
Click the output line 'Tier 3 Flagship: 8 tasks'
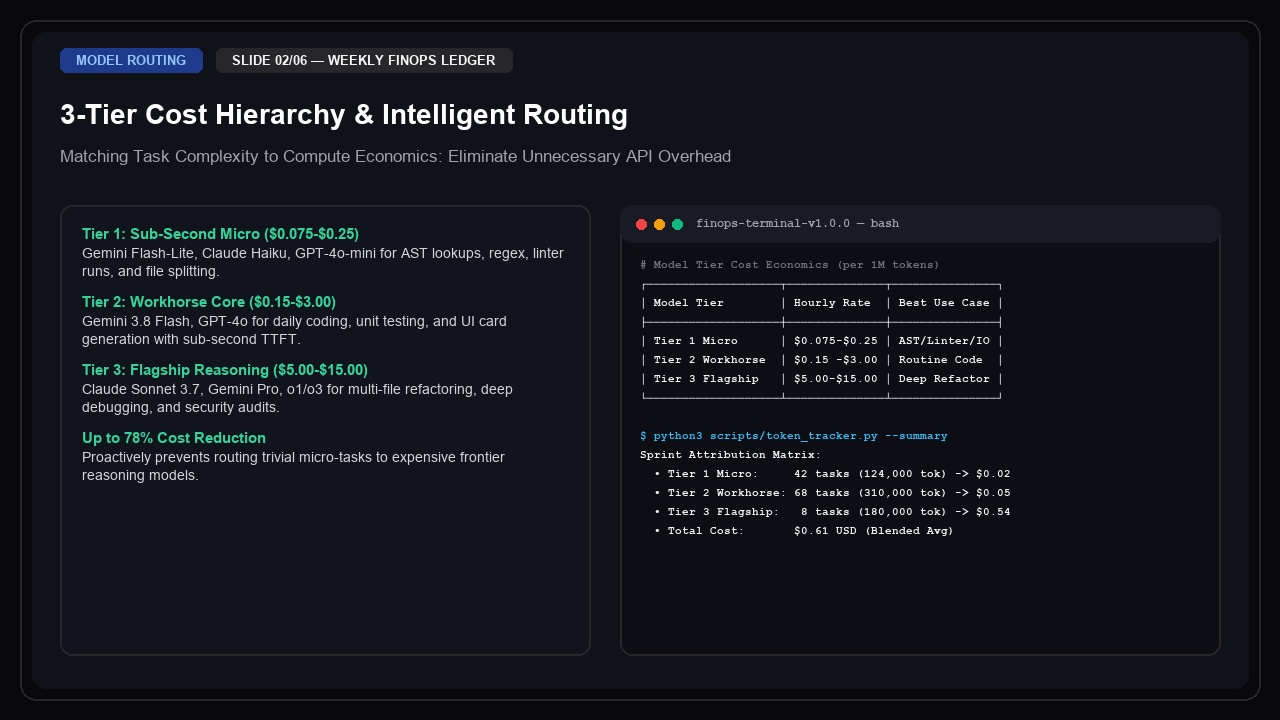point(832,512)
